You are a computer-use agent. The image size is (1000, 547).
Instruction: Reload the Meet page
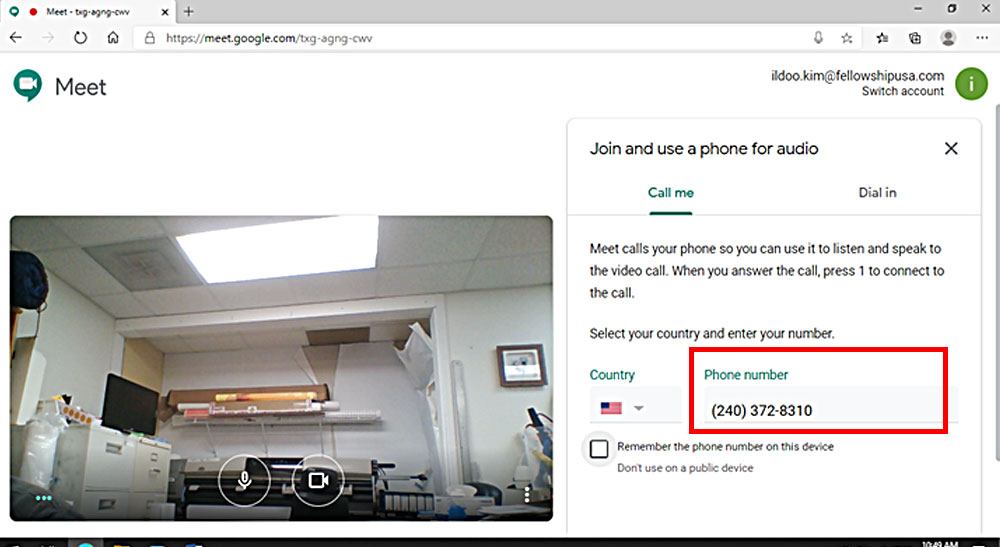(x=80, y=38)
